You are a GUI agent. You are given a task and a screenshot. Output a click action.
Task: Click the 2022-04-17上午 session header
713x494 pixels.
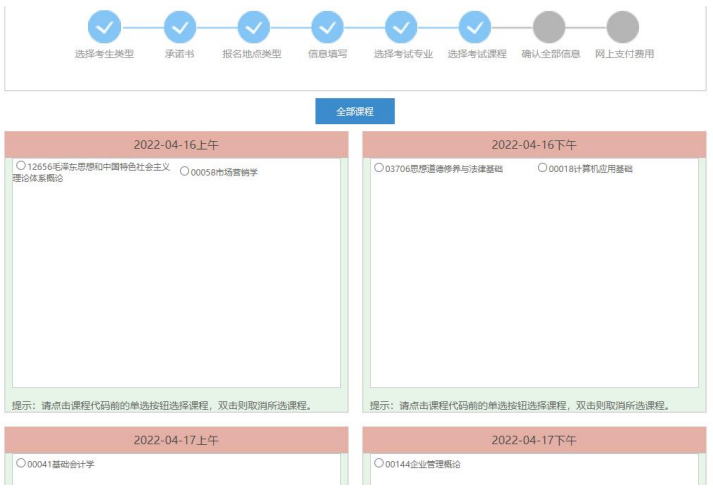coord(176,440)
